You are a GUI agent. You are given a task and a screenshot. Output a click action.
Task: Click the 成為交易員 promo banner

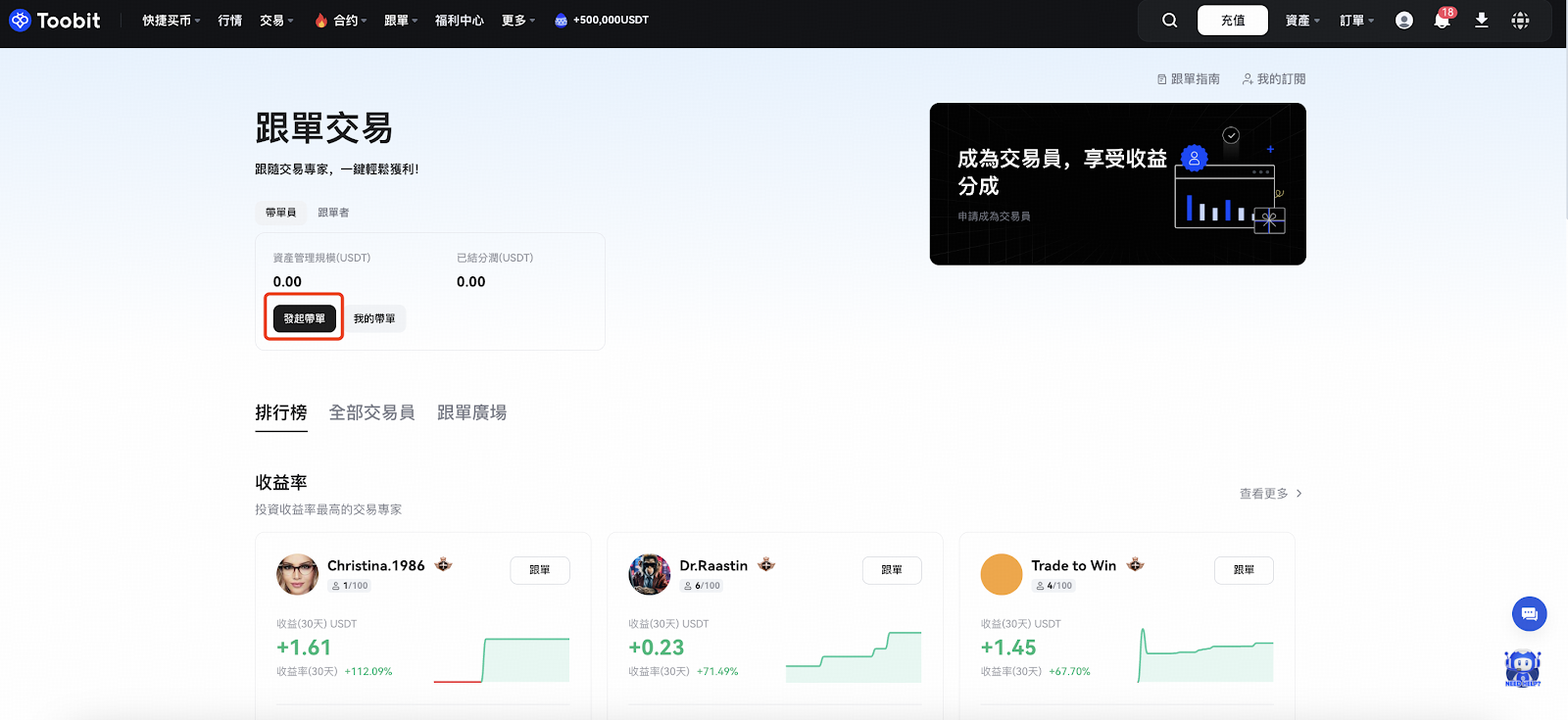click(1117, 184)
